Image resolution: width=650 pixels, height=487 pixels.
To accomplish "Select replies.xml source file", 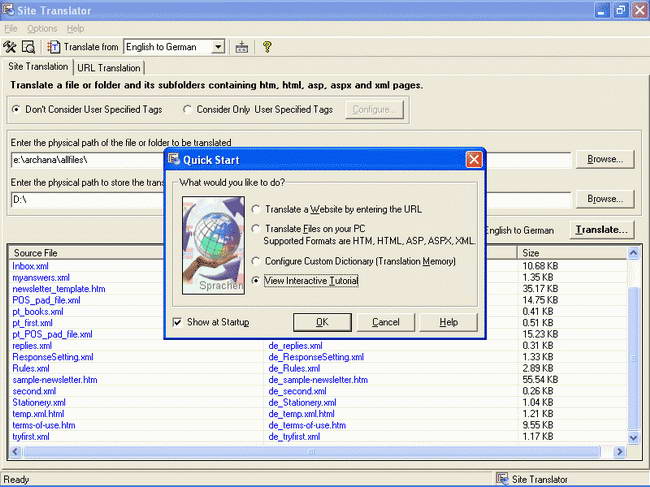I will tap(32, 346).
